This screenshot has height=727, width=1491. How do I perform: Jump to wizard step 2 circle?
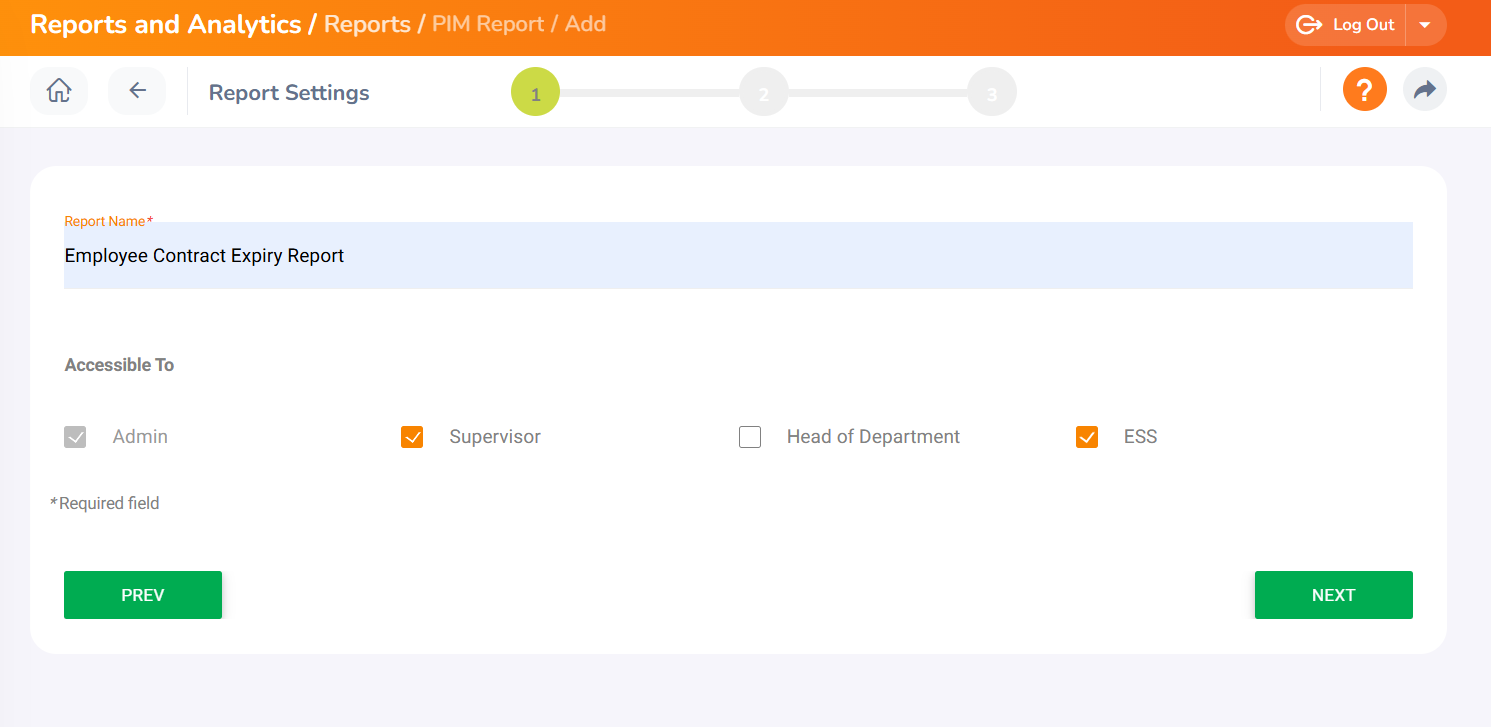pyautogui.click(x=764, y=93)
